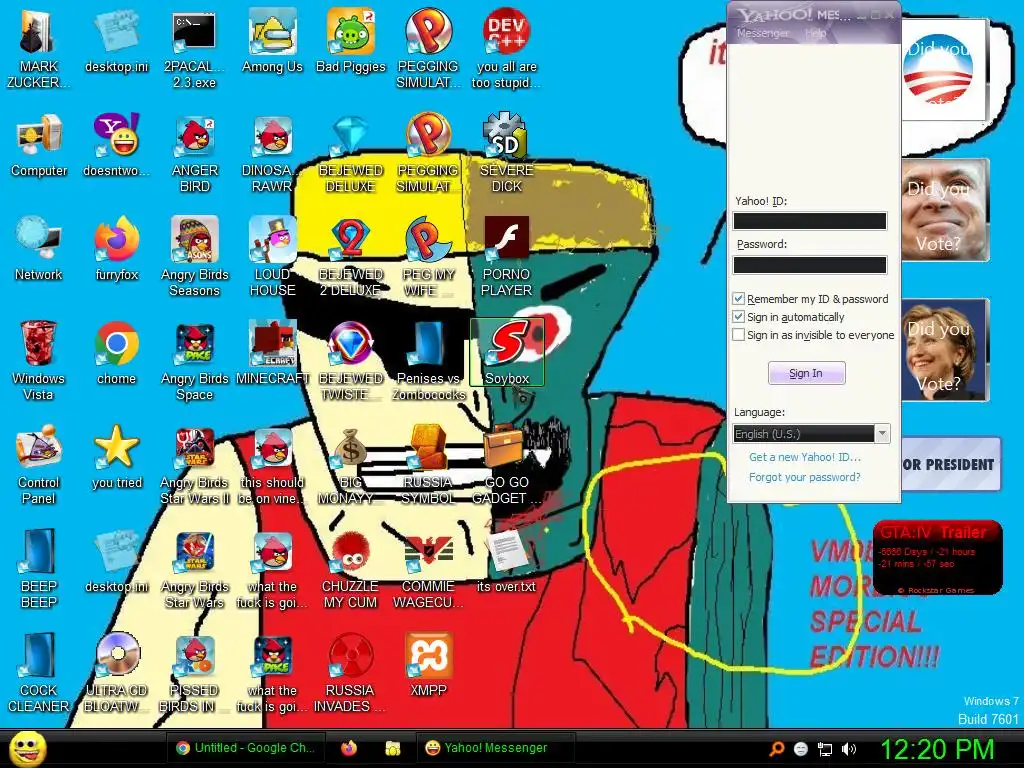Viewport: 1024px width, 768px height.
Task: Open the Control Panel icon
Action: 39,464
